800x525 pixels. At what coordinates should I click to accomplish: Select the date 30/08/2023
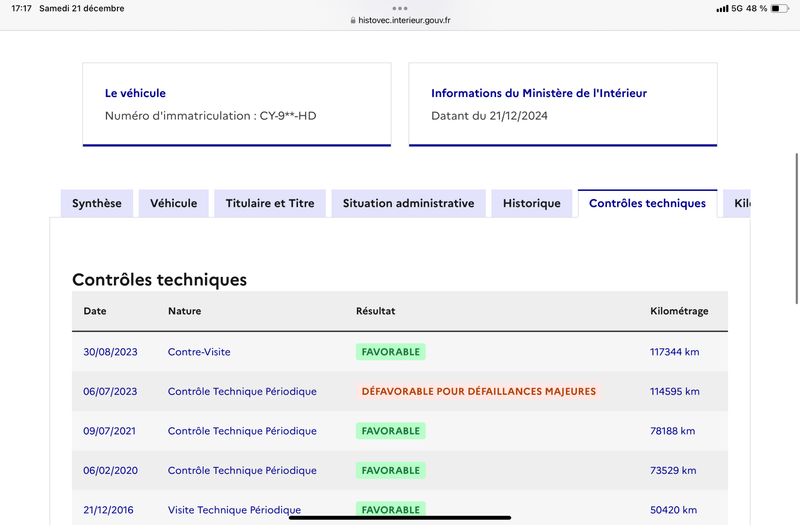[110, 352]
